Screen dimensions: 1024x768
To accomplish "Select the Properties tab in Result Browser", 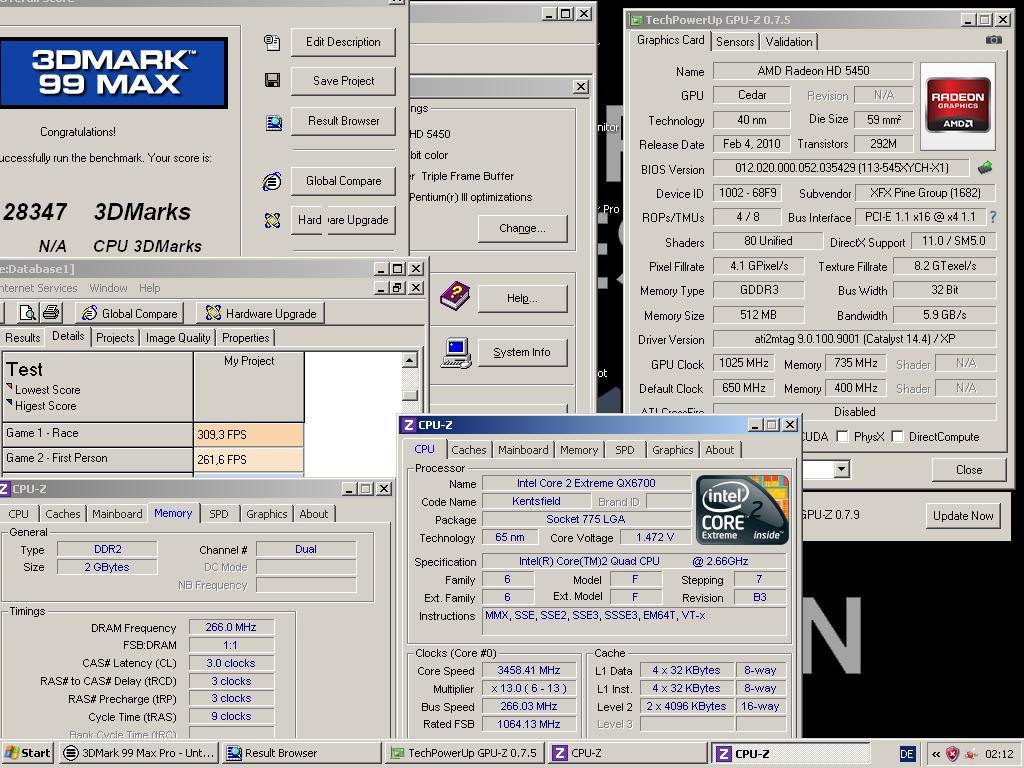I will coord(246,338).
